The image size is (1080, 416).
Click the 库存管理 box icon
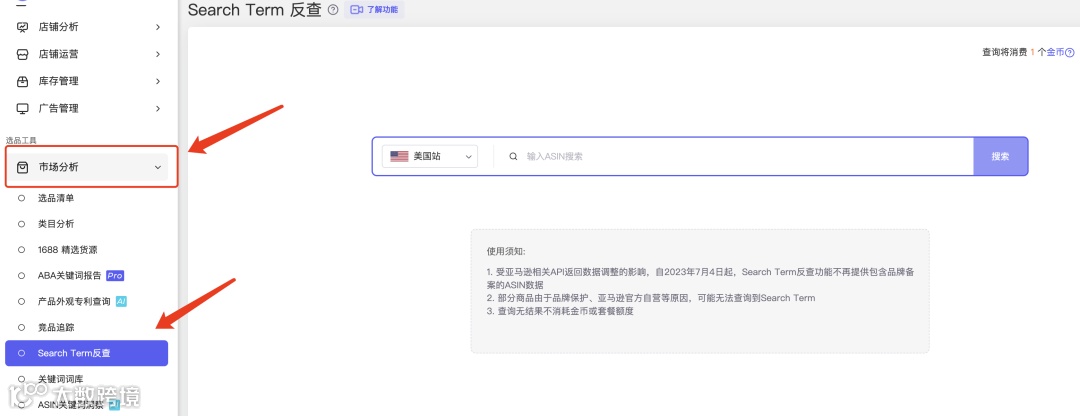tap(23, 81)
